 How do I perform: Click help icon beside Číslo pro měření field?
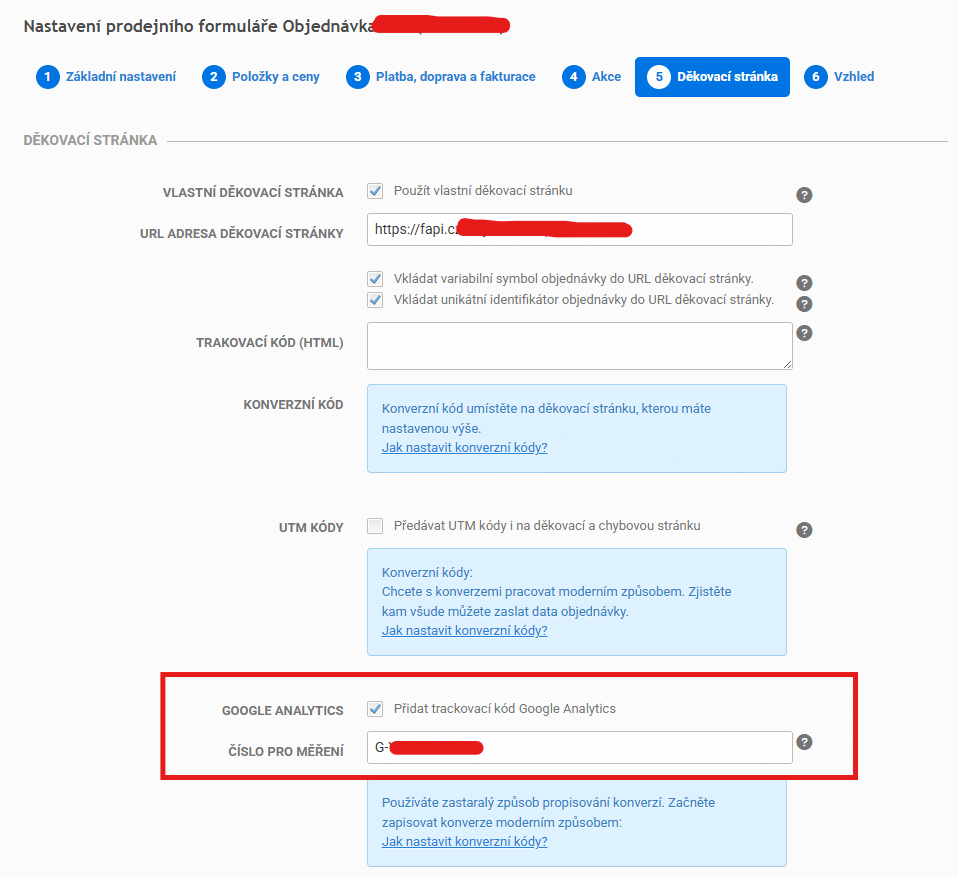coord(804,742)
